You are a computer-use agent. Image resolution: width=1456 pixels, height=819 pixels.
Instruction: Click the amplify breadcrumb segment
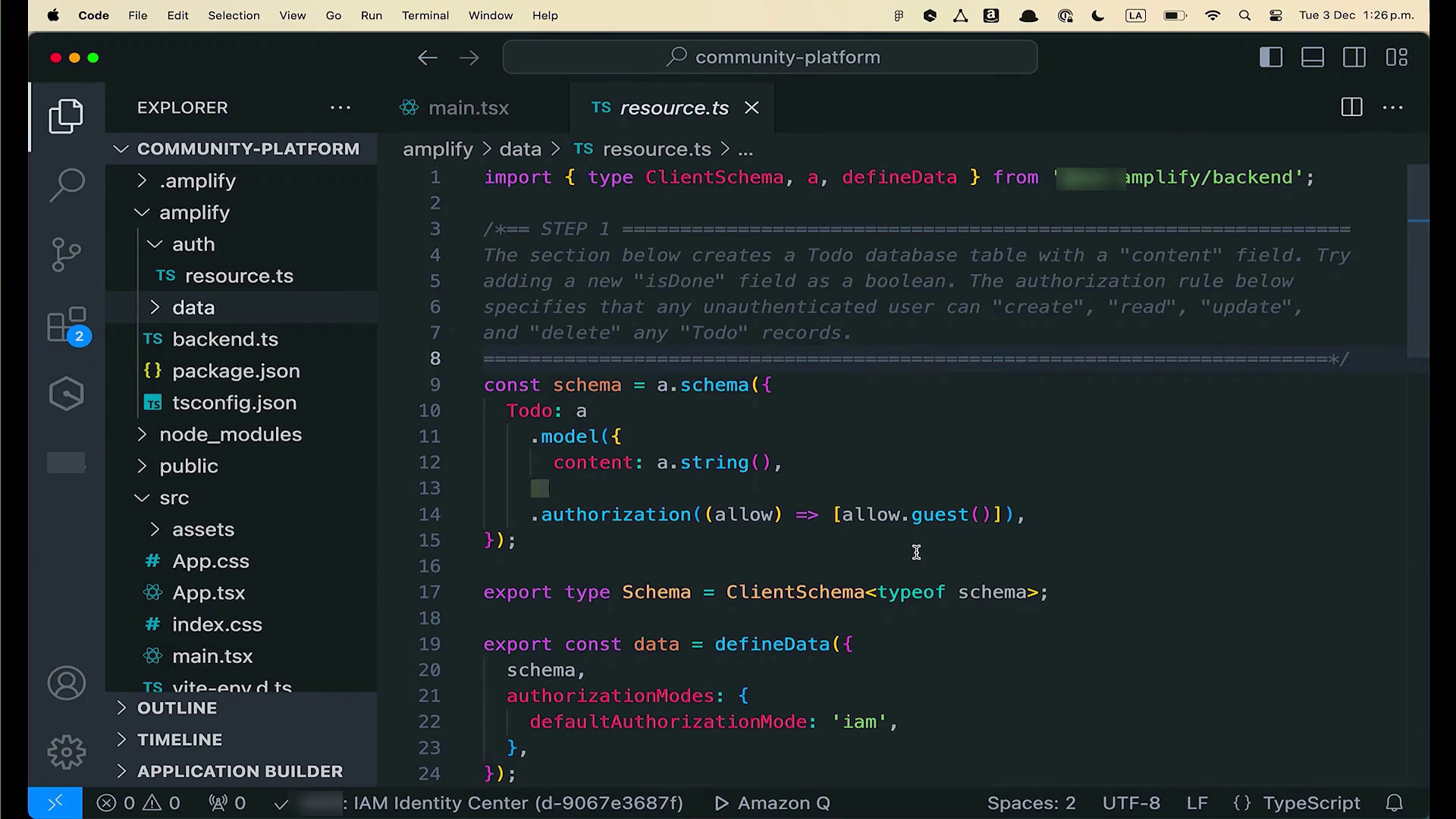point(438,149)
